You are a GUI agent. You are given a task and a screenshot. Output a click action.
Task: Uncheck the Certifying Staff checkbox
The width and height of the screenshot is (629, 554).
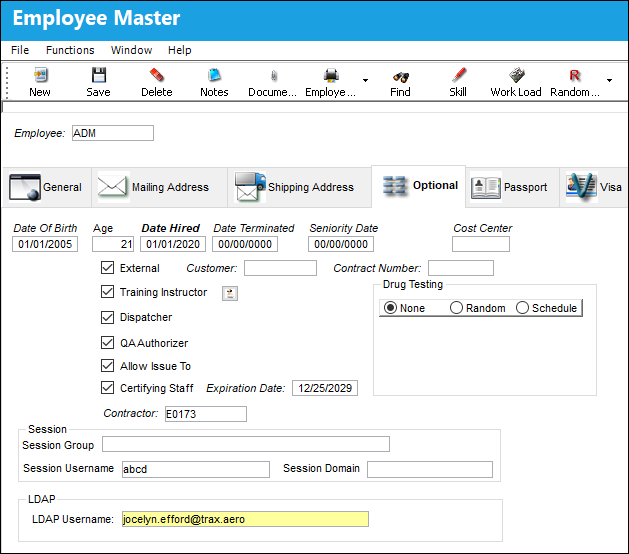pyautogui.click(x=108, y=388)
